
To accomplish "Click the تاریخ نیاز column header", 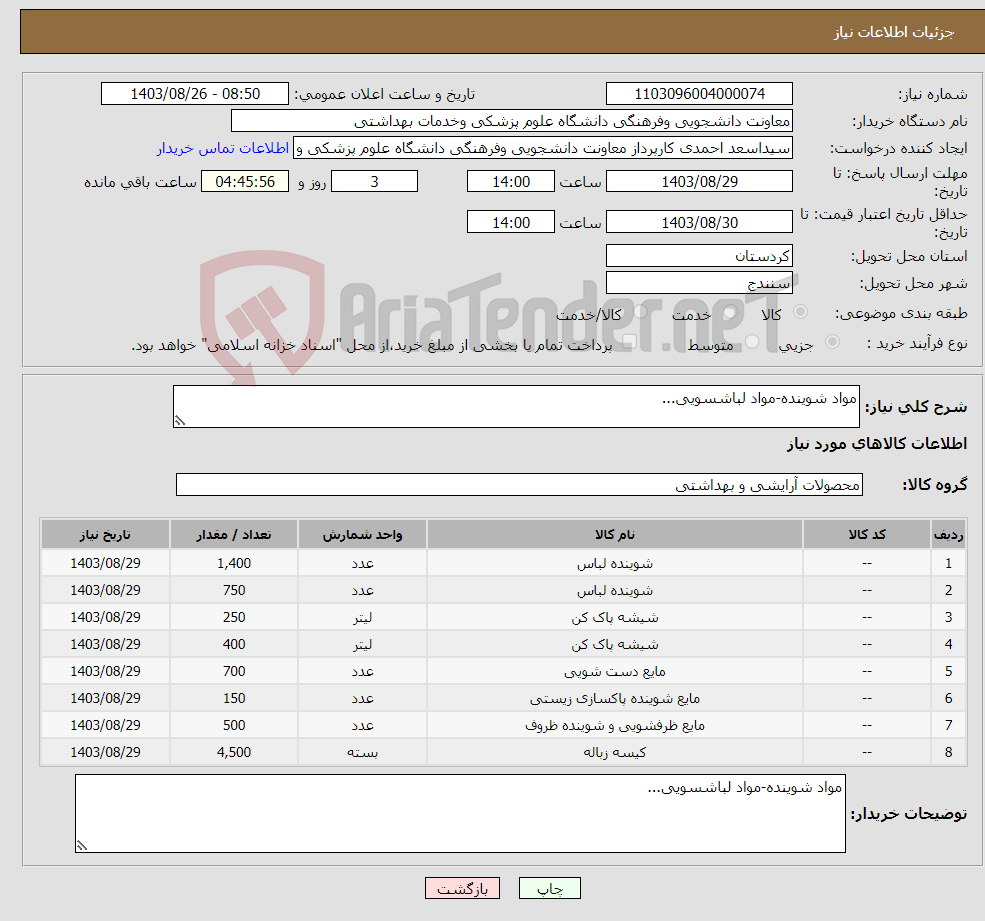I will pyautogui.click(x=106, y=535).
